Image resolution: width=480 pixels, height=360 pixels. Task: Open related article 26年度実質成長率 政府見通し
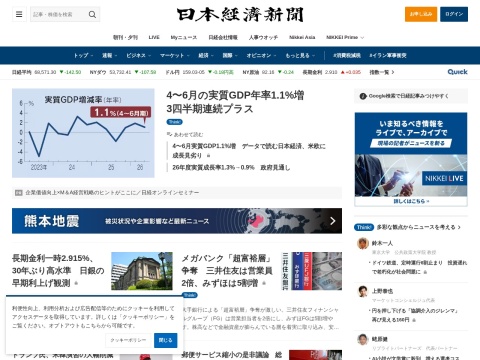pyautogui.click(x=231, y=167)
